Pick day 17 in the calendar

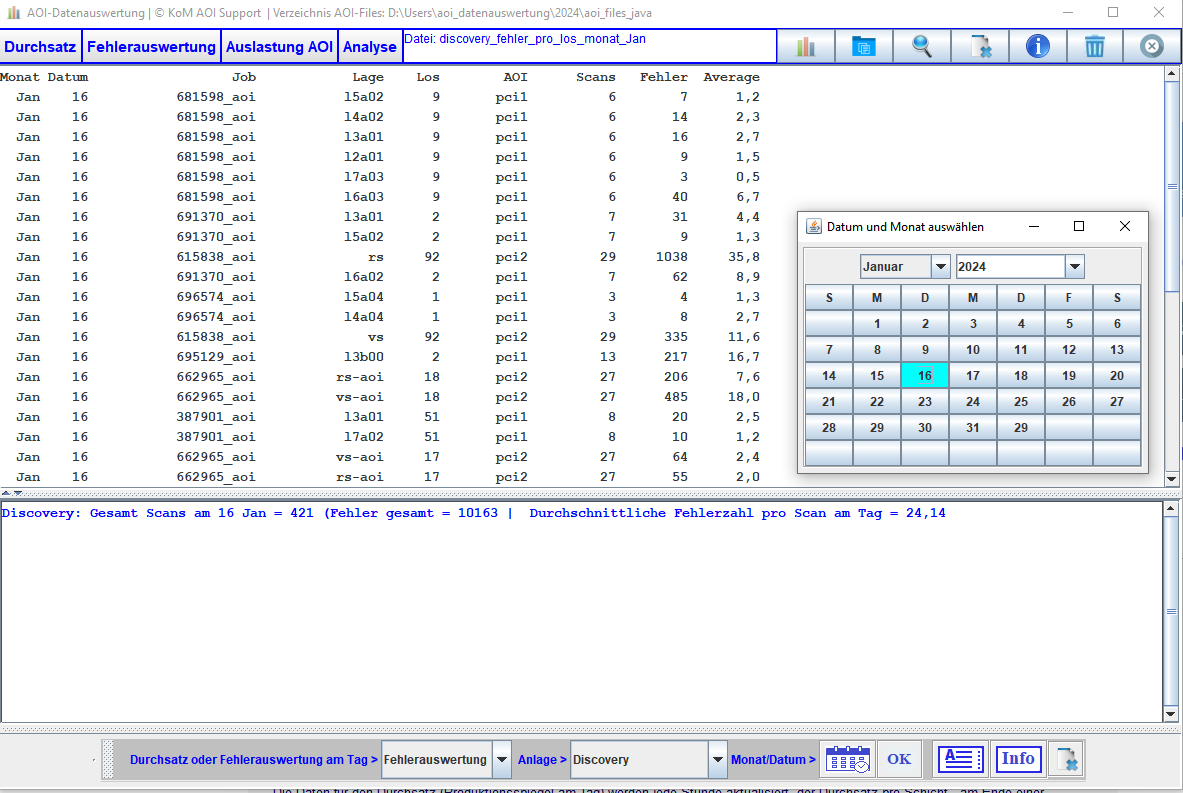click(x=973, y=376)
